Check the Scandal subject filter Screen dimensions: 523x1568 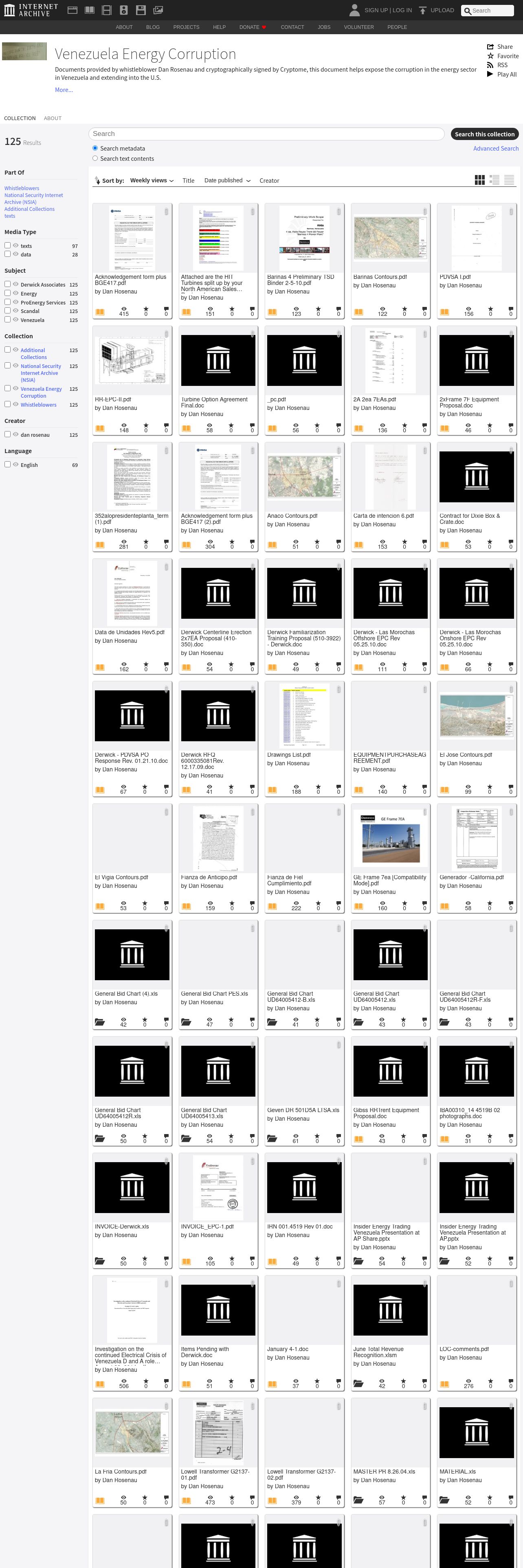[x=7, y=311]
